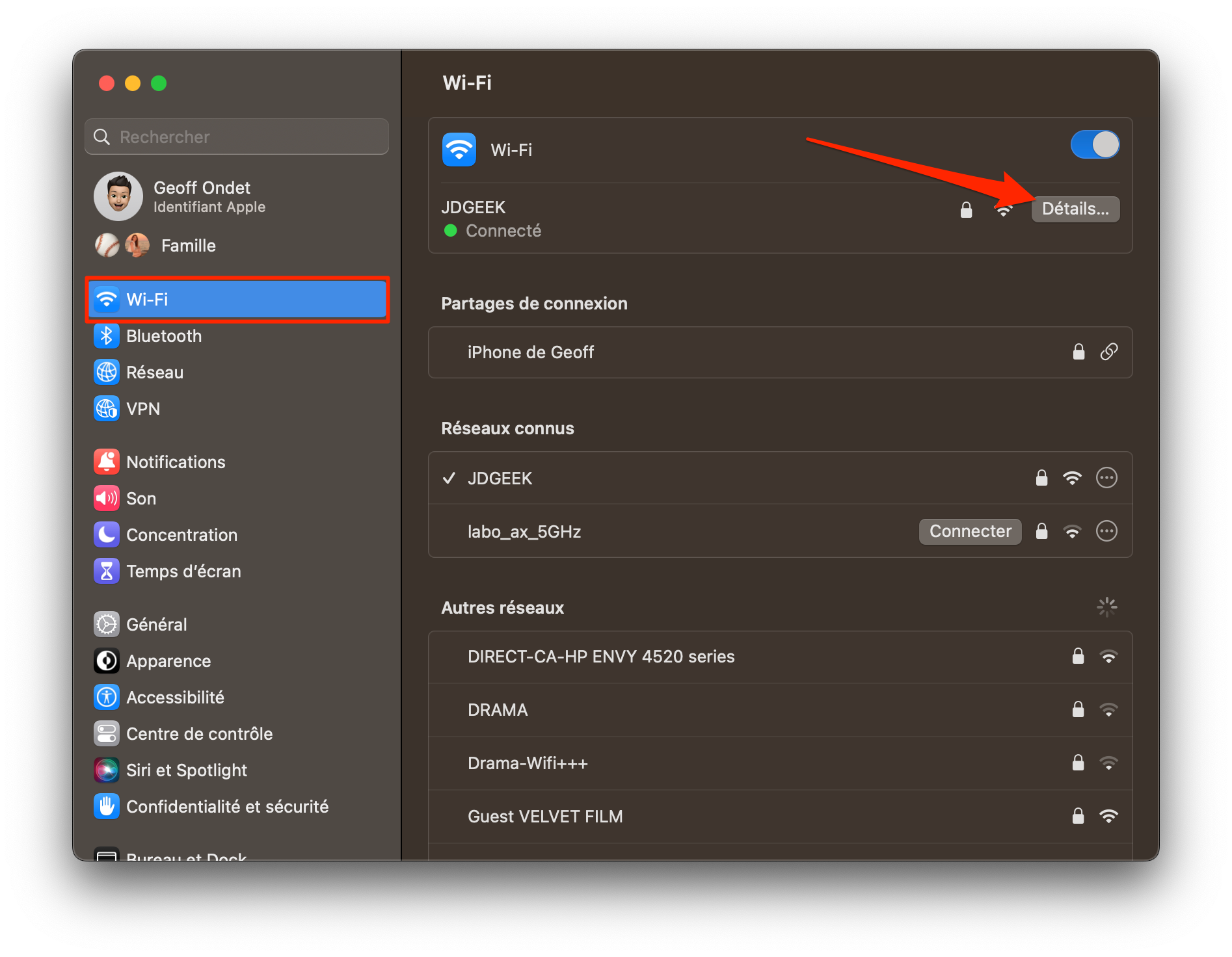Select DIRECT-CA-HP ENVY 4520 series network

pos(780,657)
